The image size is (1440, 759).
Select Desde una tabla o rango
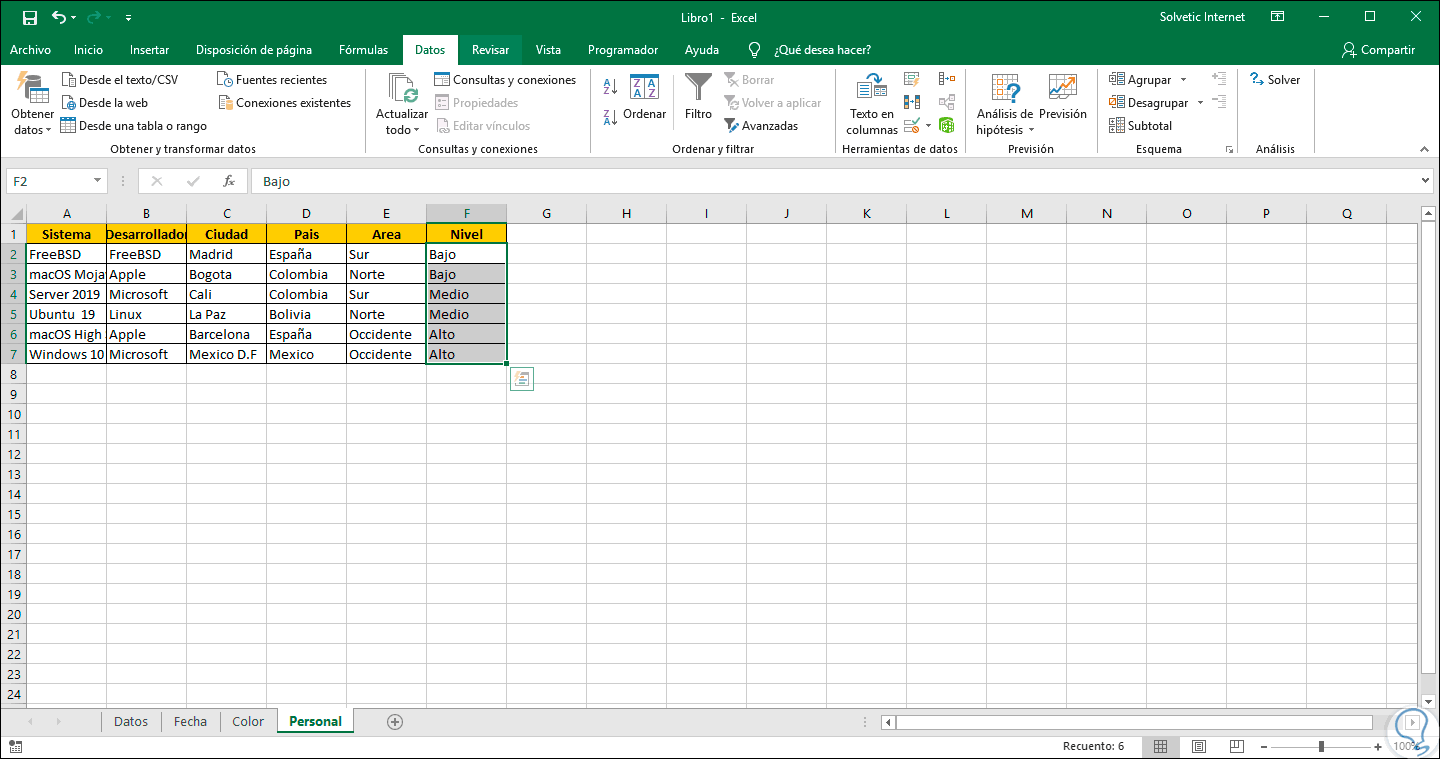click(x=134, y=126)
